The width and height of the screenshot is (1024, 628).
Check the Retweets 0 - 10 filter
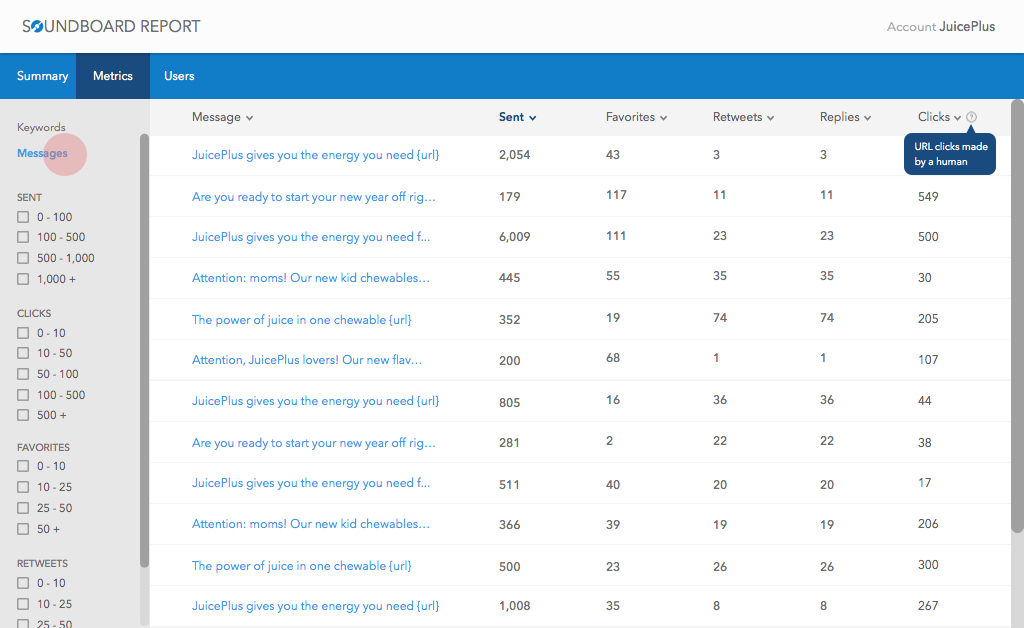[24, 583]
